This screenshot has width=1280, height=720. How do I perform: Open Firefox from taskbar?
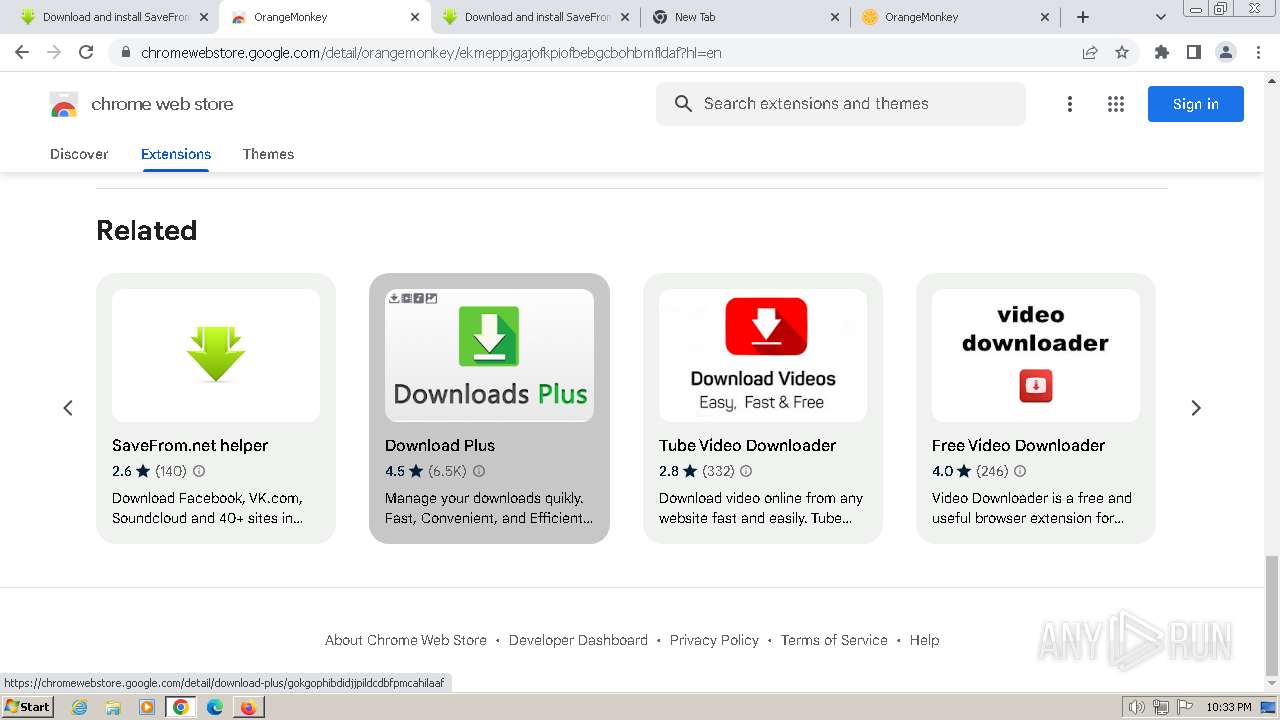click(248, 707)
